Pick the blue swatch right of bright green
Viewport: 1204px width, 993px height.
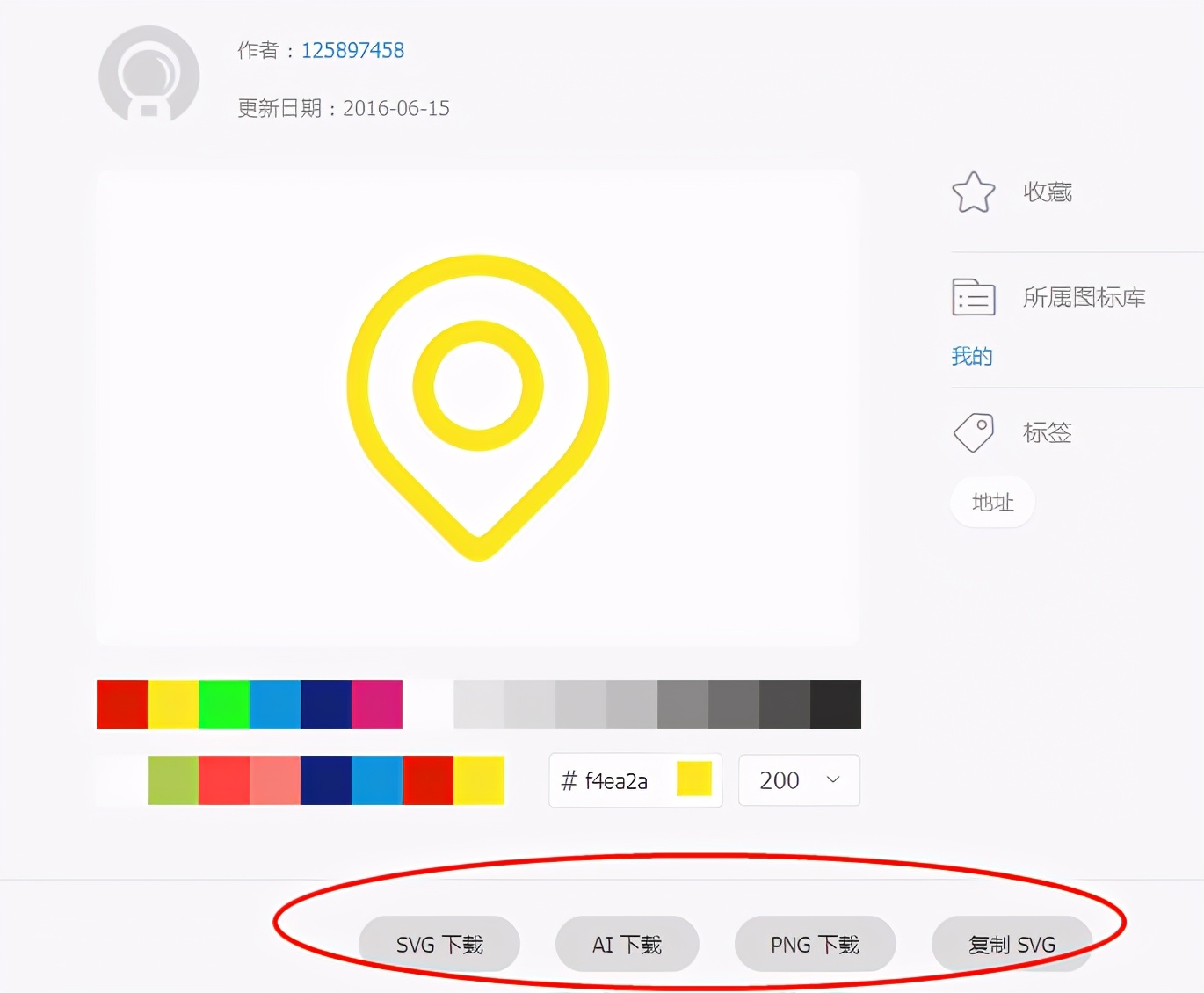[275, 705]
